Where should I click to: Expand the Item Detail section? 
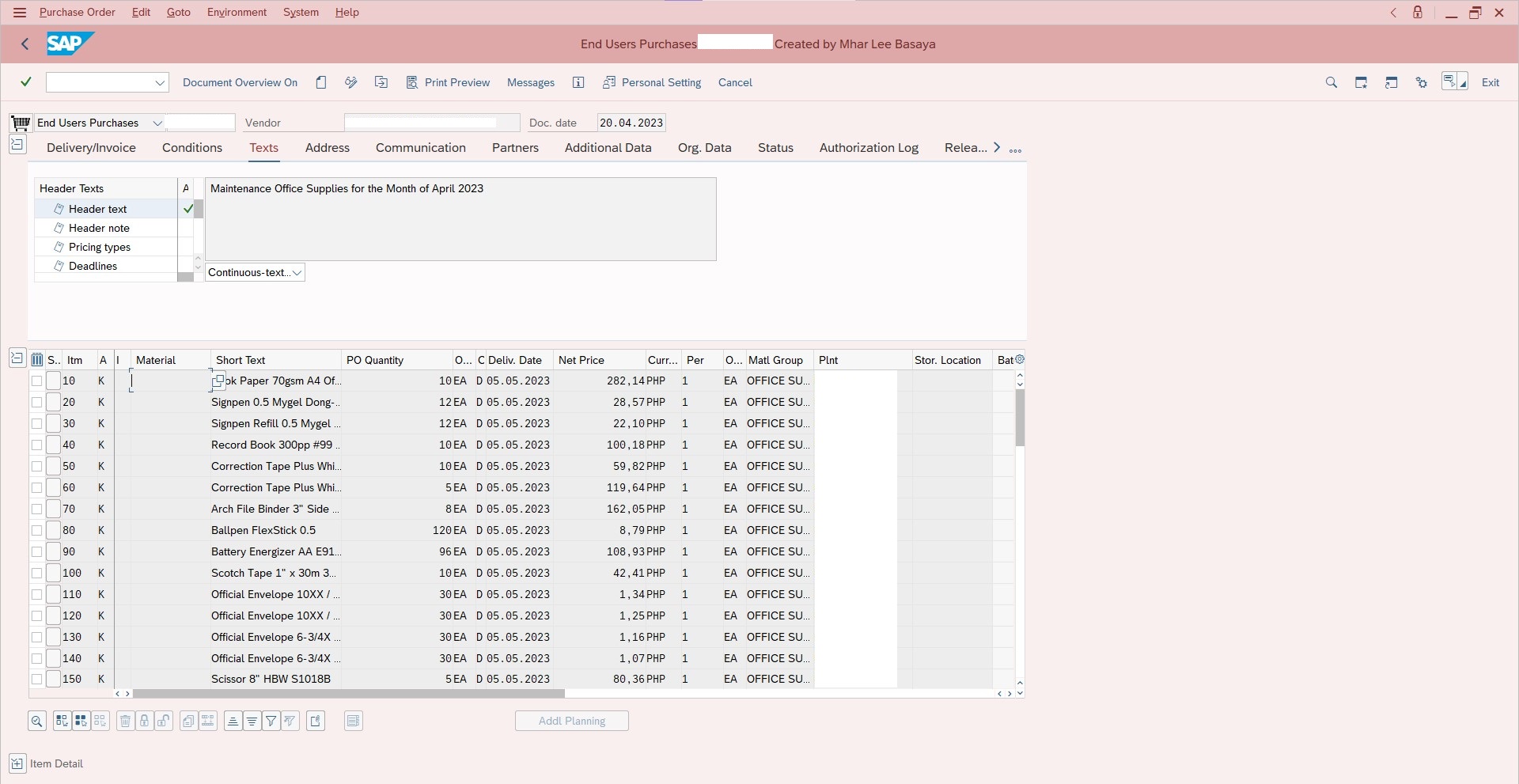[x=17, y=763]
